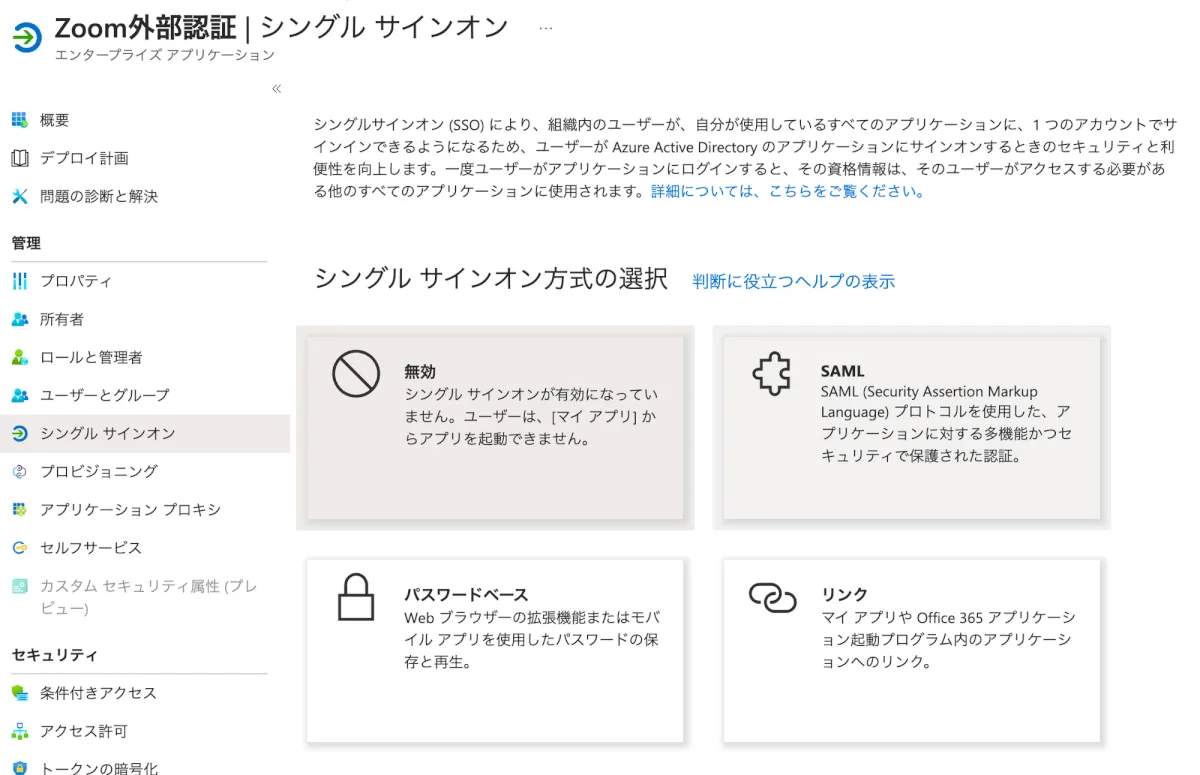Click the 概要 overview icon

click(19, 120)
